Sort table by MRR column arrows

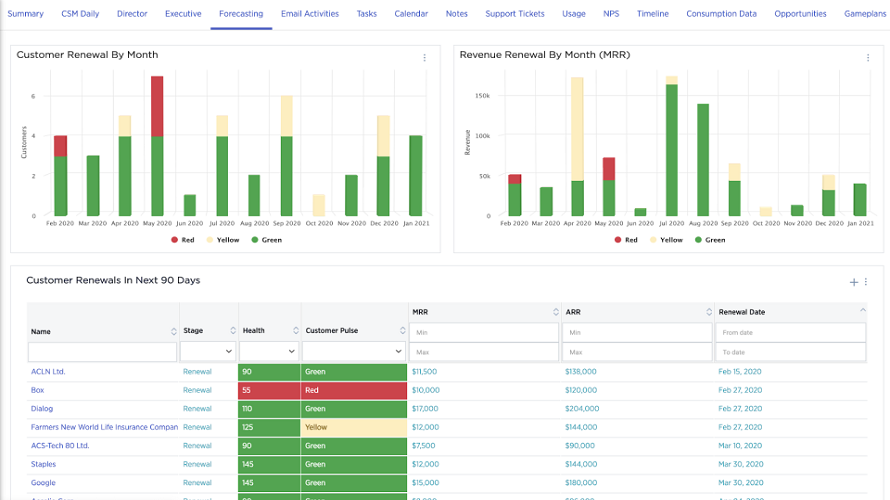coord(556,312)
